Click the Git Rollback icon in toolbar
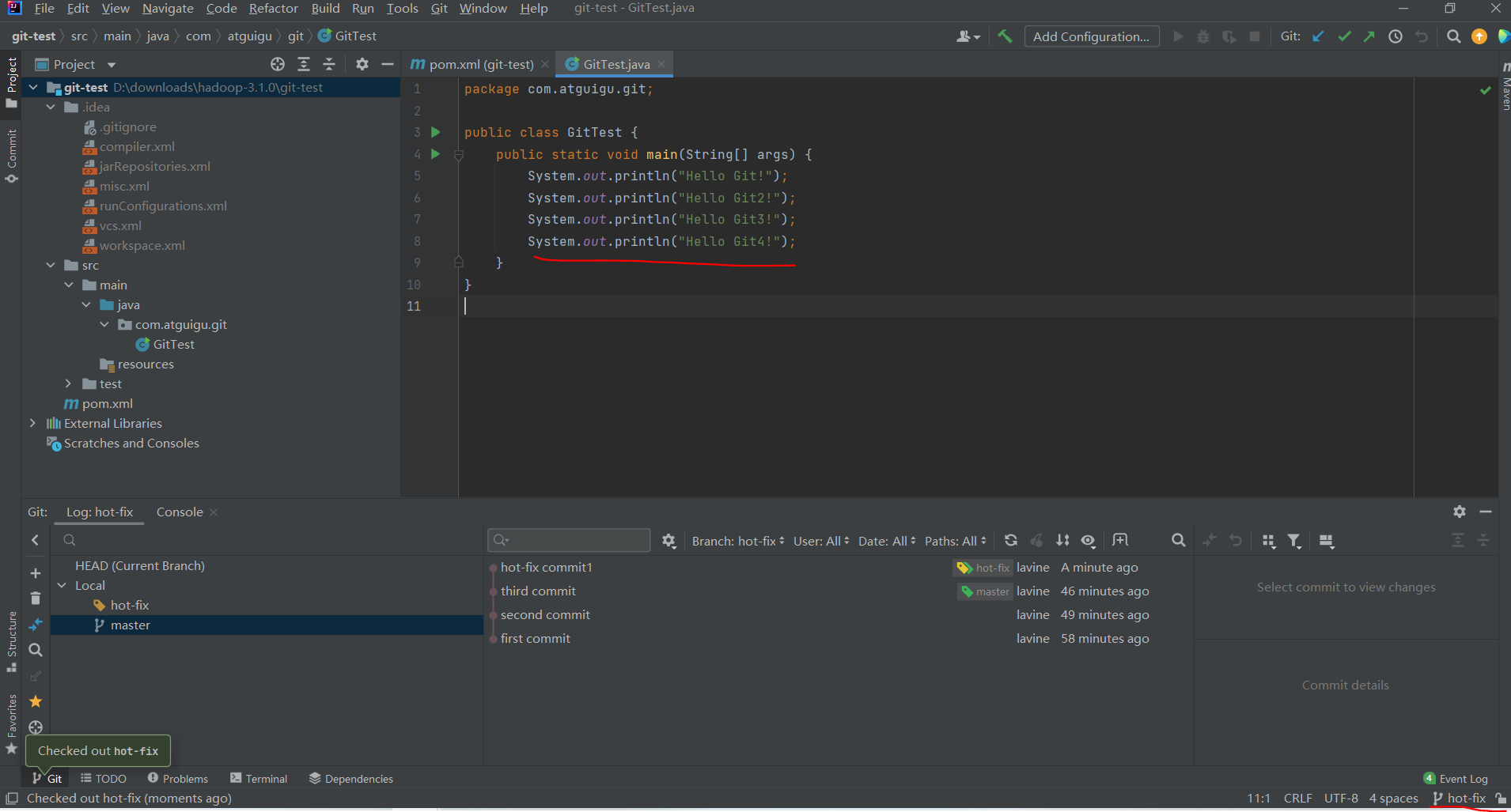This screenshot has height=812, width=1511. (1422, 36)
